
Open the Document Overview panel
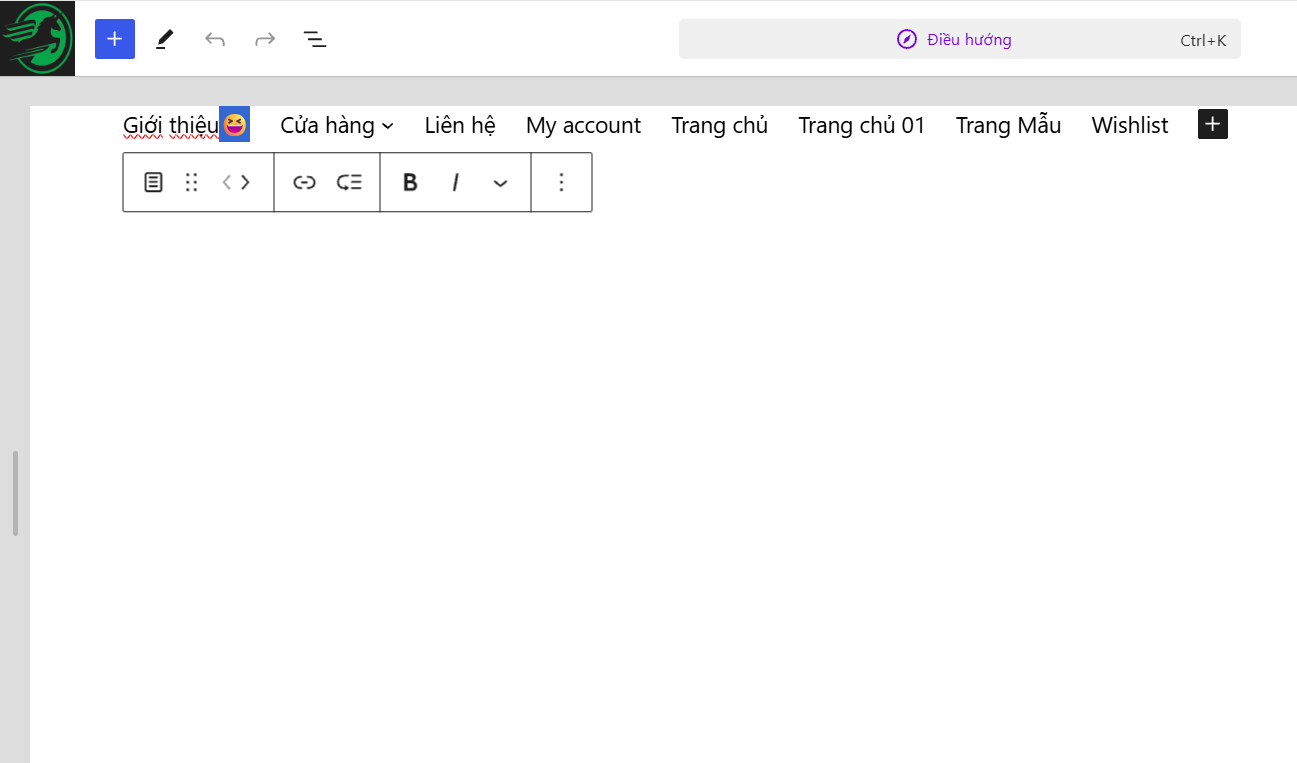click(314, 38)
